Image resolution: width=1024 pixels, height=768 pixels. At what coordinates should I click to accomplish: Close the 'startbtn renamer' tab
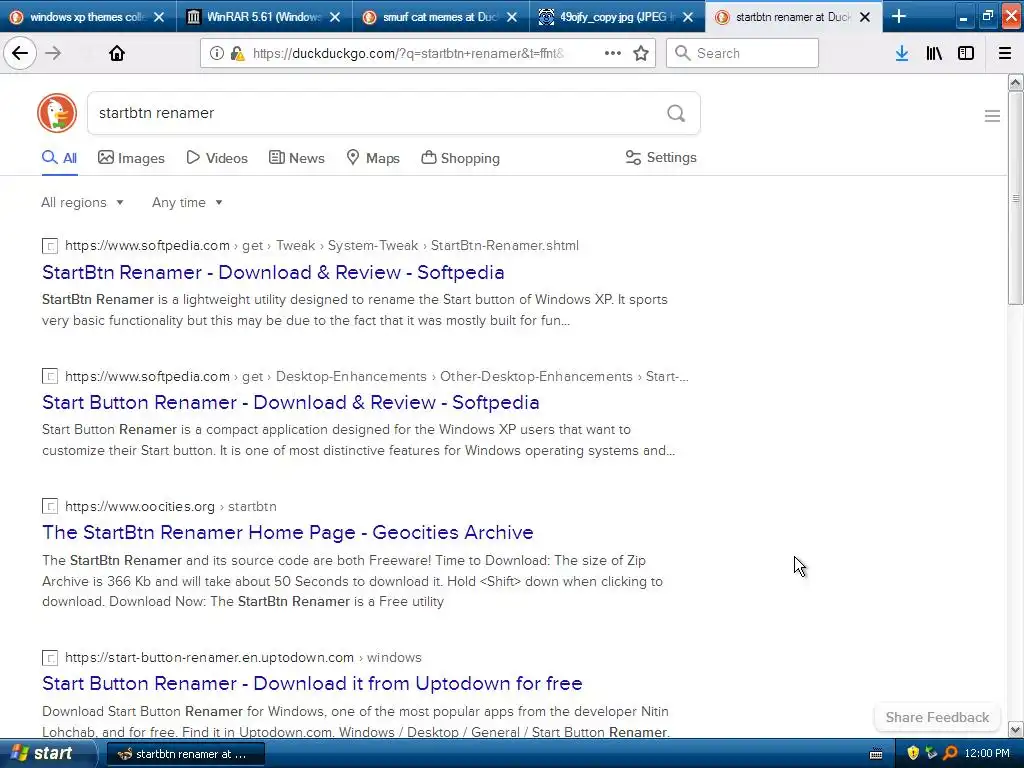pos(865,17)
